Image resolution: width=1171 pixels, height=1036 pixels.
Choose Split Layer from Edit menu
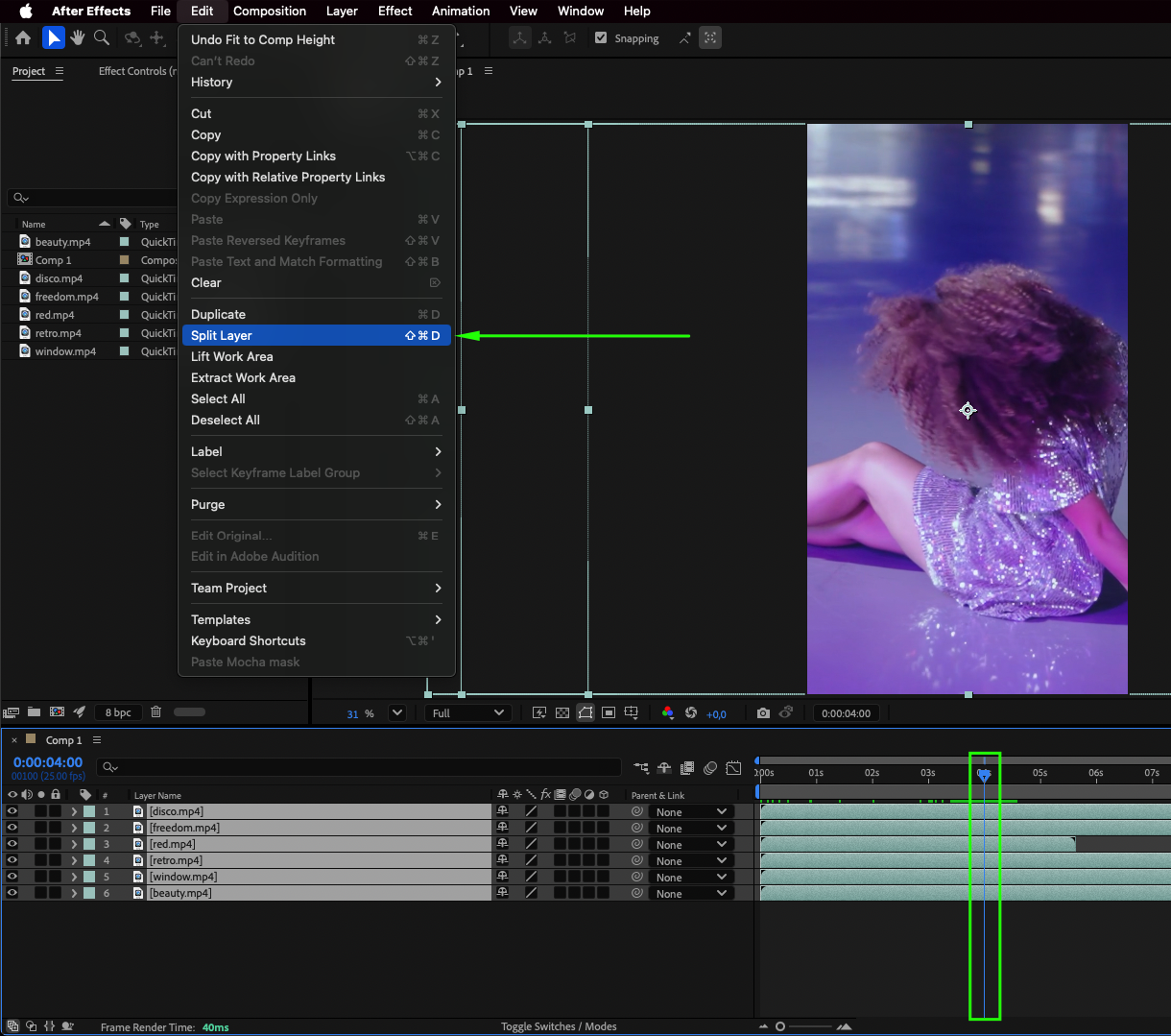click(316, 335)
